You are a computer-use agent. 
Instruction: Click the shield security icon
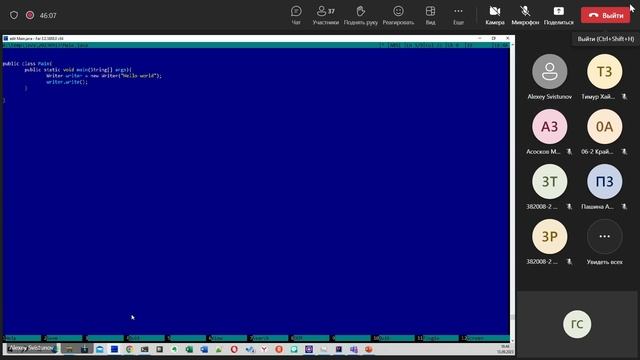click(x=14, y=15)
